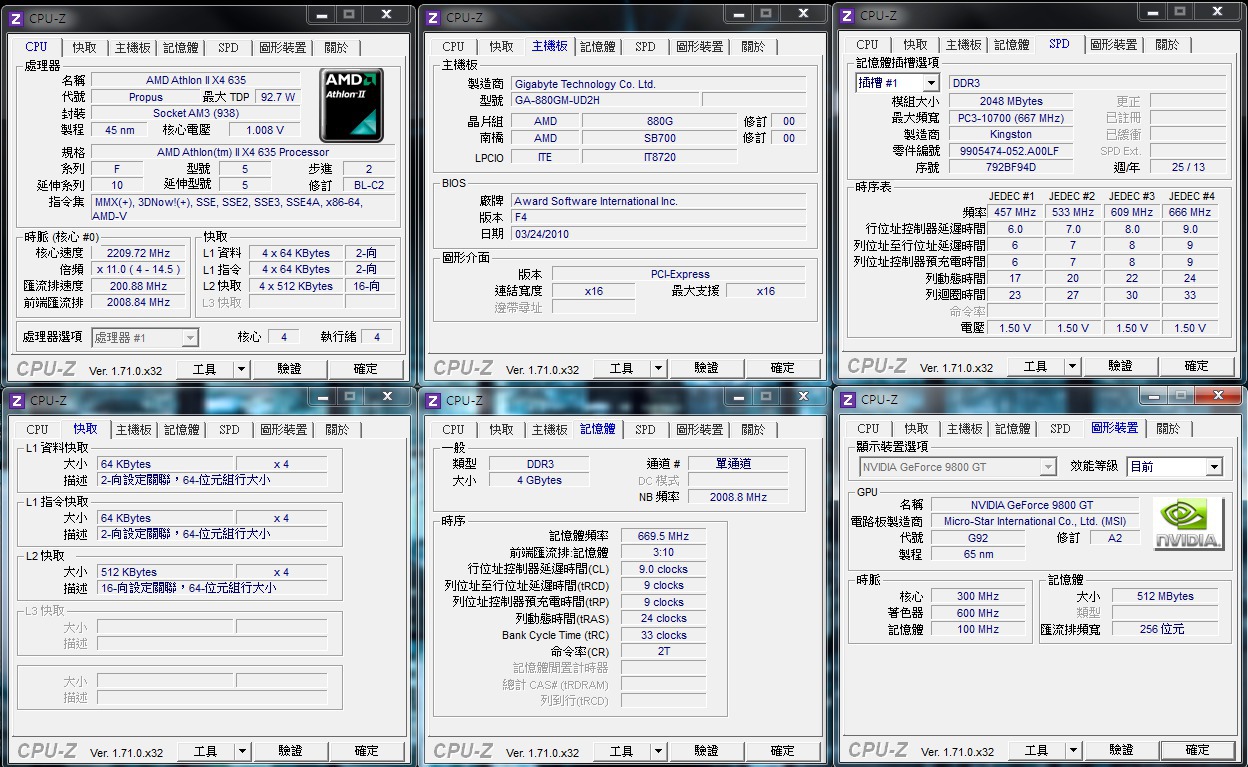Click the code name value Propus
1248x767 pixels.
tap(146, 97)
